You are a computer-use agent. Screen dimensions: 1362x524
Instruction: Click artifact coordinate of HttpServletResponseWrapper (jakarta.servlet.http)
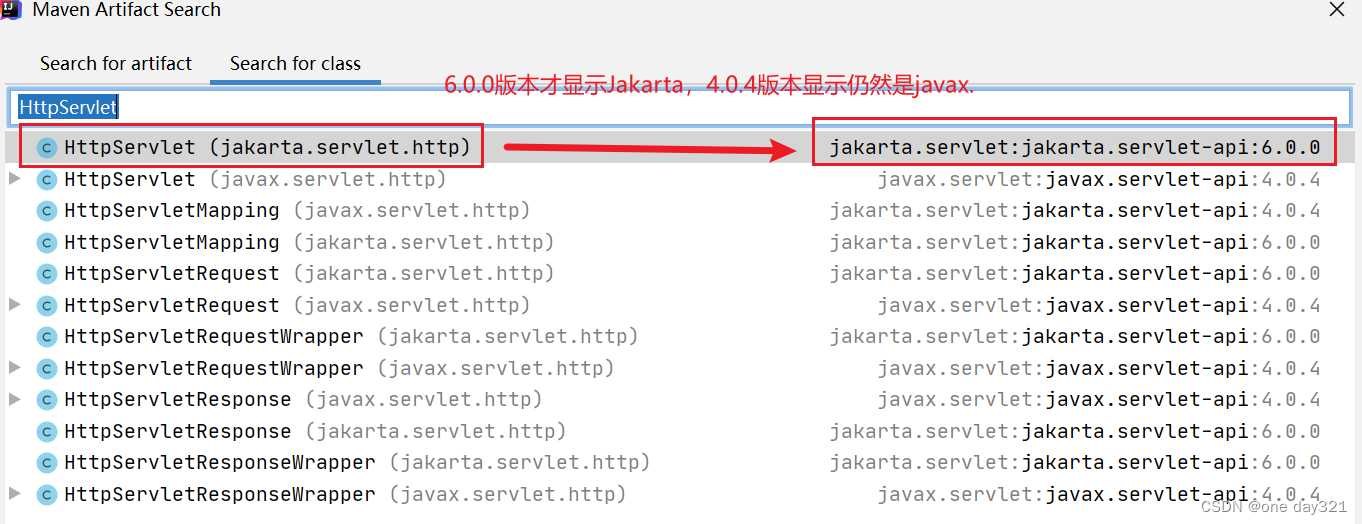[1075, 463]
